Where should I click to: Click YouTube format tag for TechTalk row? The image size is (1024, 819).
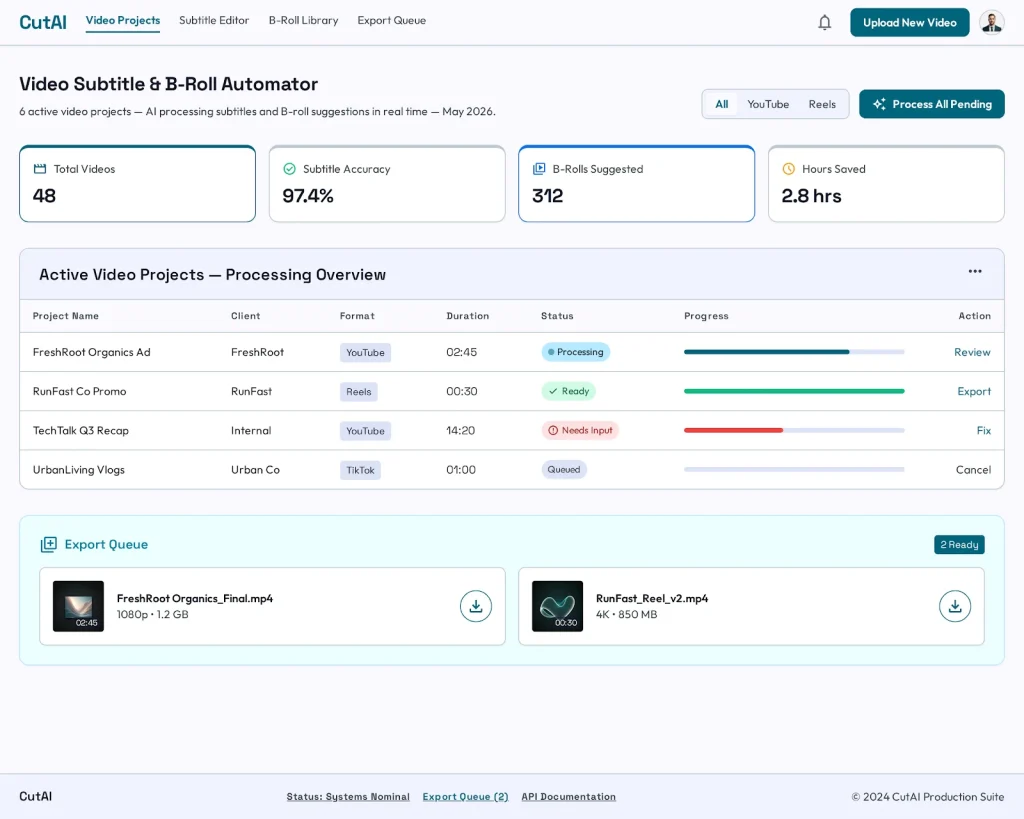[x=365, y=431]
